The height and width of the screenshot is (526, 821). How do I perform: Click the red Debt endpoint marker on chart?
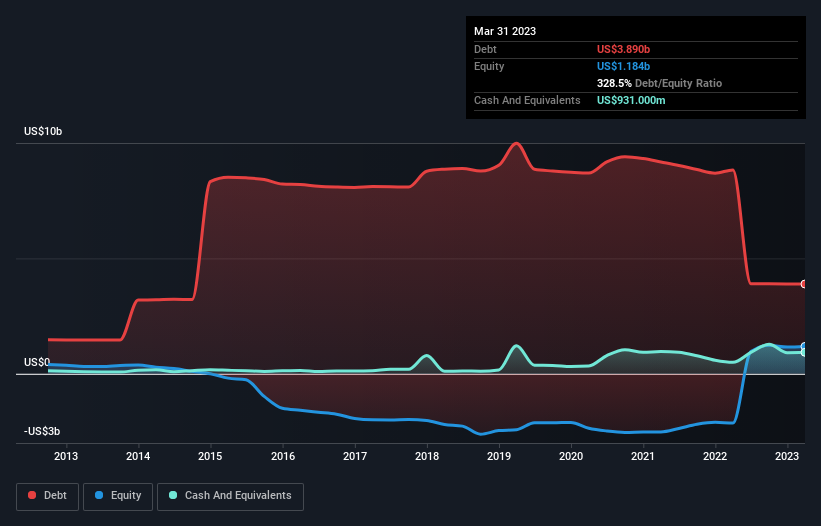point(804,284)
